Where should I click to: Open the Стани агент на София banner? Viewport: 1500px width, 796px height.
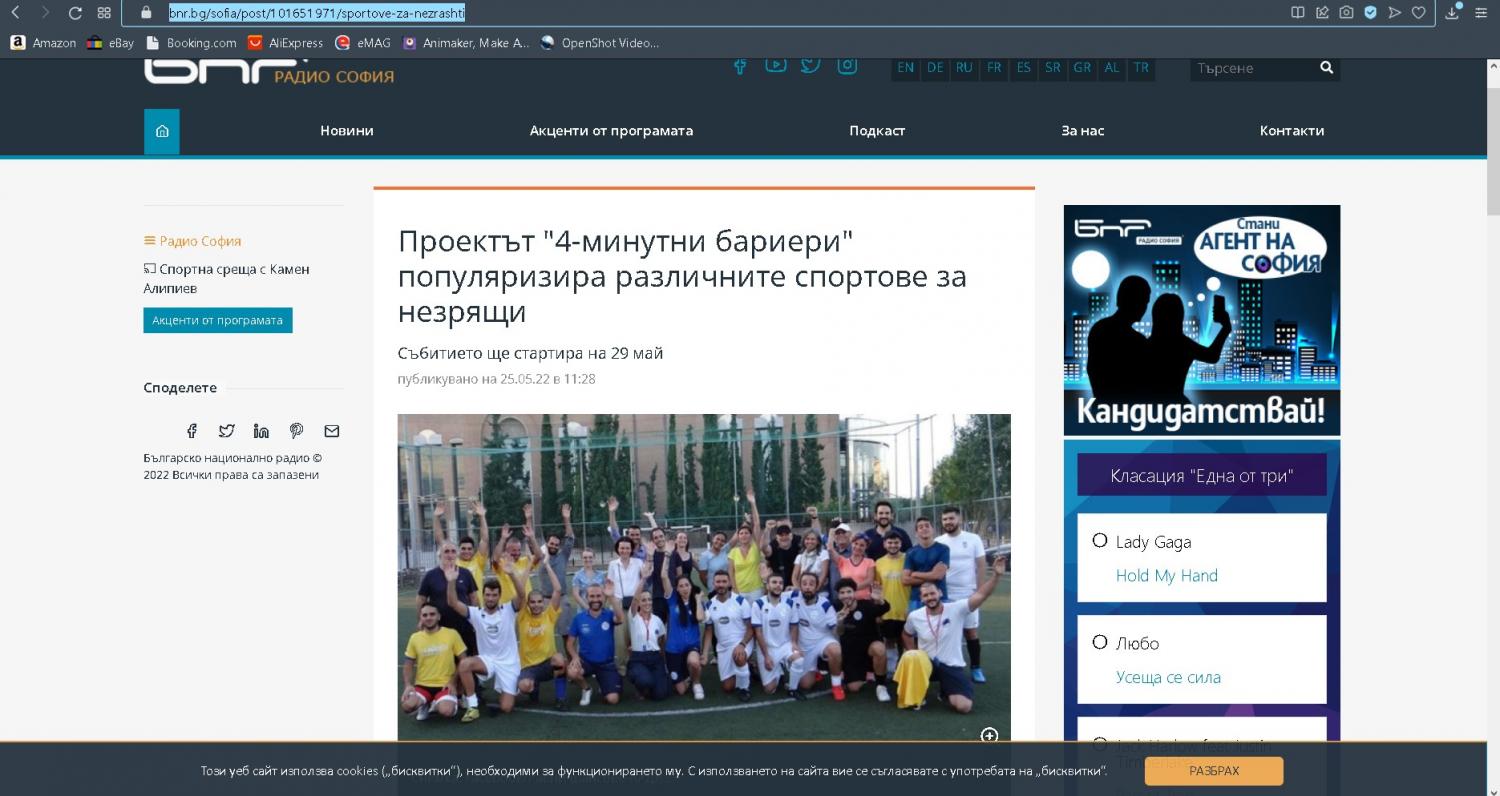click(x=1202, y=320)
